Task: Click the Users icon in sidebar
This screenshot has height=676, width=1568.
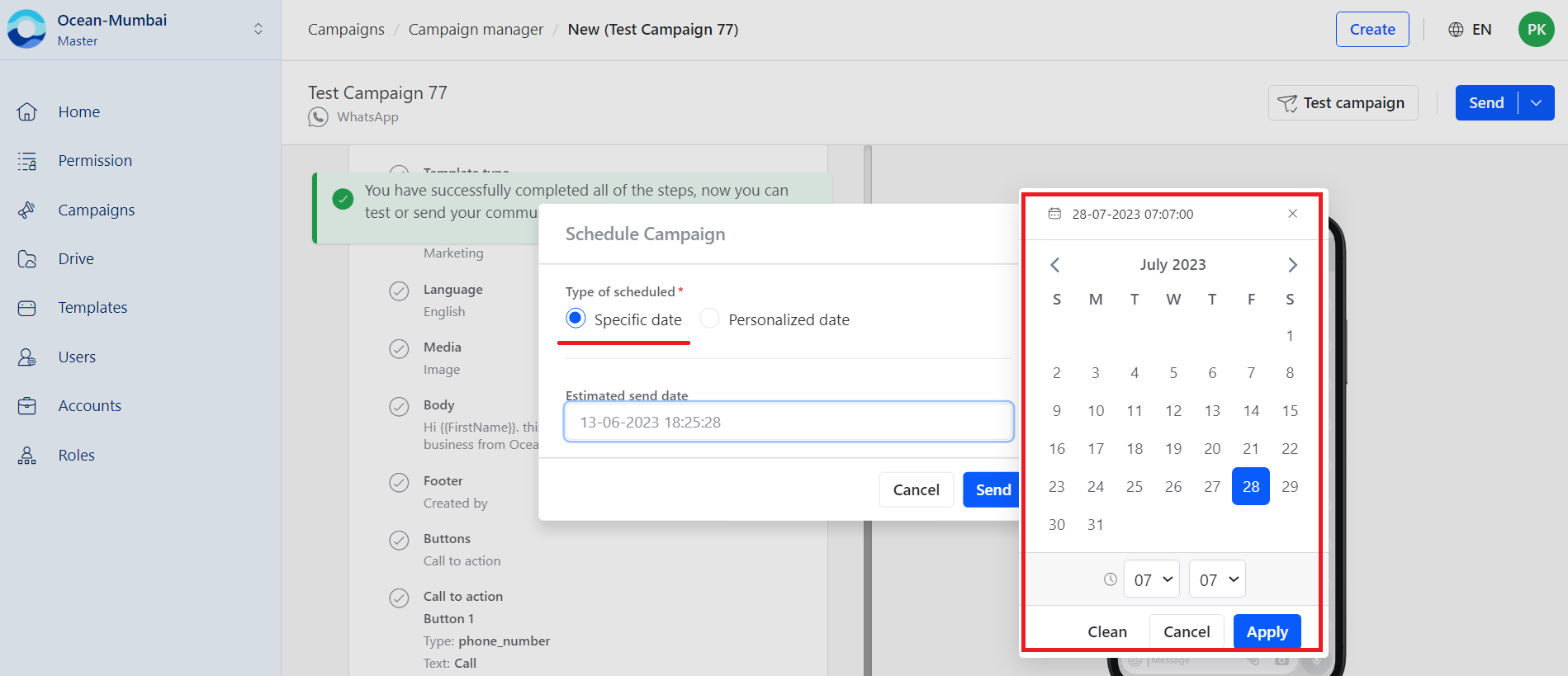Action: tap(26, 357)
